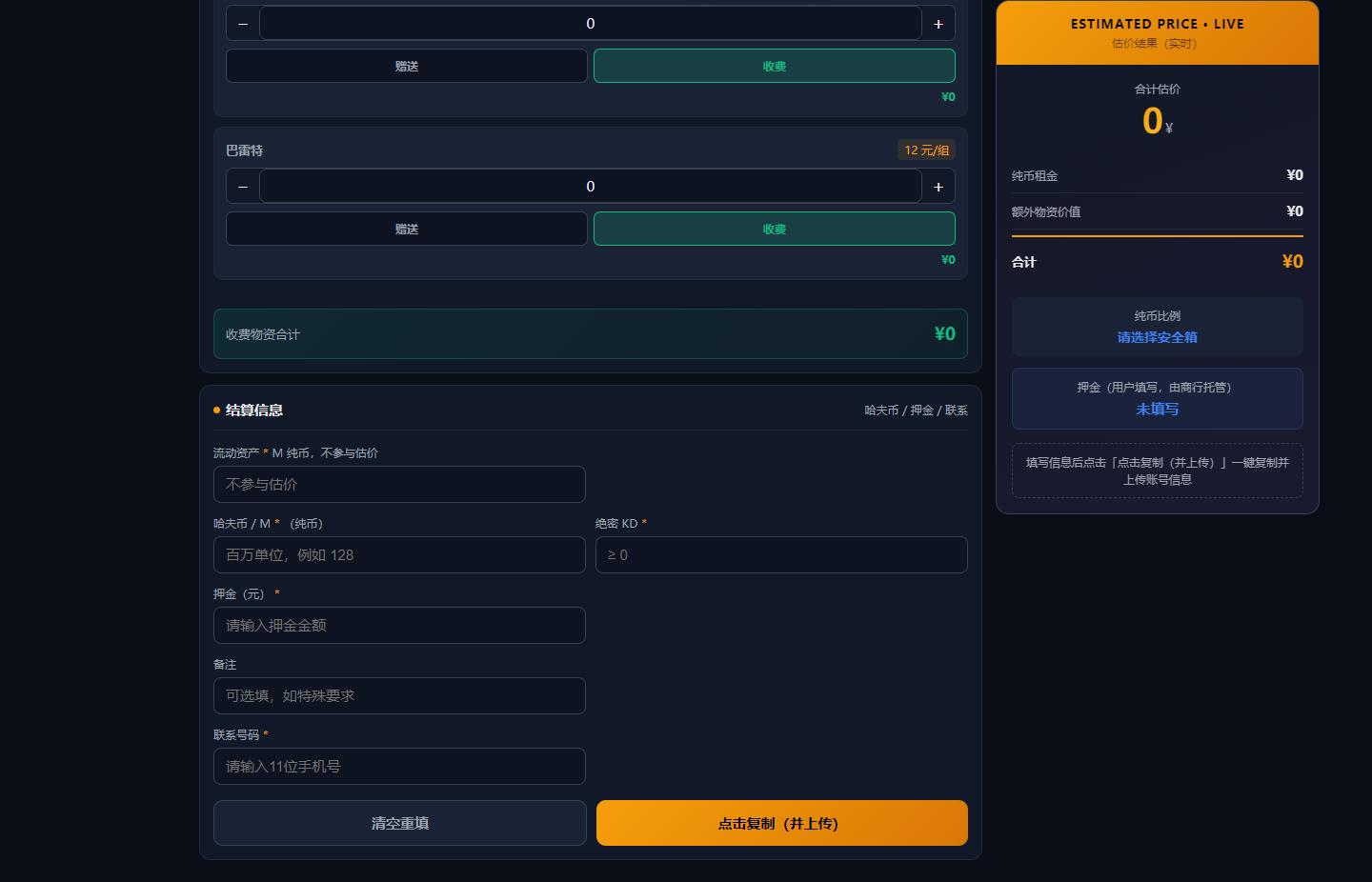Select 赠送 option for 巴雷特
Viewport: 1372px width, 882px height.
point(407,229)
